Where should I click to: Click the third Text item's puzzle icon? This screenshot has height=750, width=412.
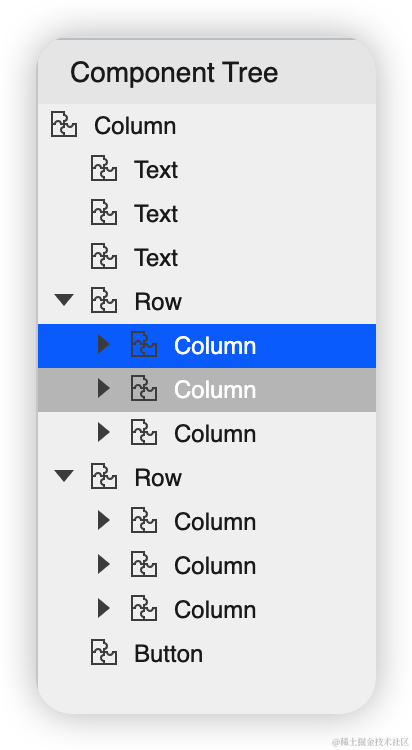click(x=104, y=257)
